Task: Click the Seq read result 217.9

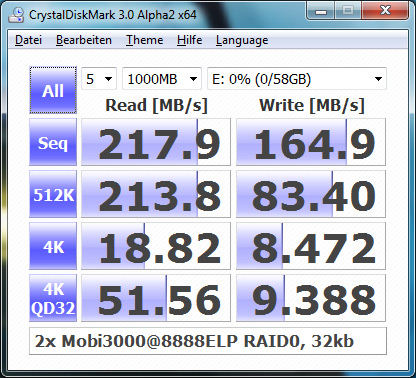Action: point(156,142)
